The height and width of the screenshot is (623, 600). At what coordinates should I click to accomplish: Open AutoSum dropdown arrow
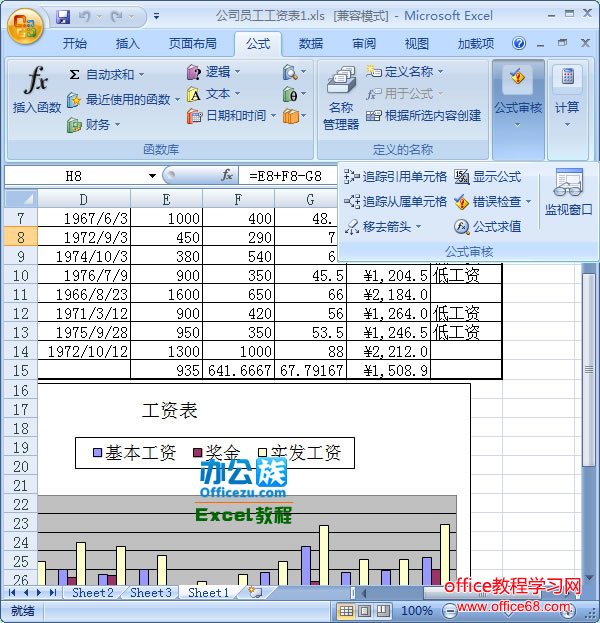(141, 74)
